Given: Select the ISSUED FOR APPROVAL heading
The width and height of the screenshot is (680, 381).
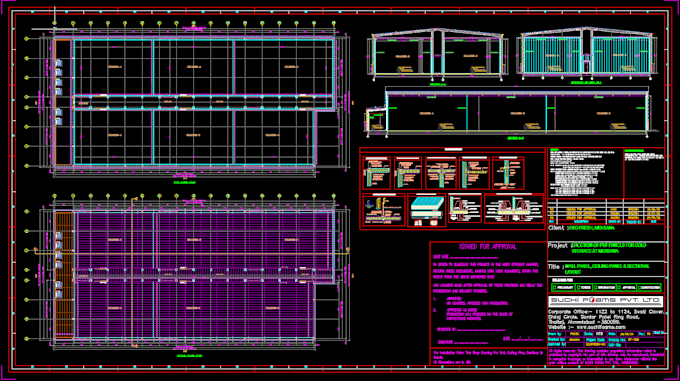Looking at the screenshot, I should (x=488, y=247).
